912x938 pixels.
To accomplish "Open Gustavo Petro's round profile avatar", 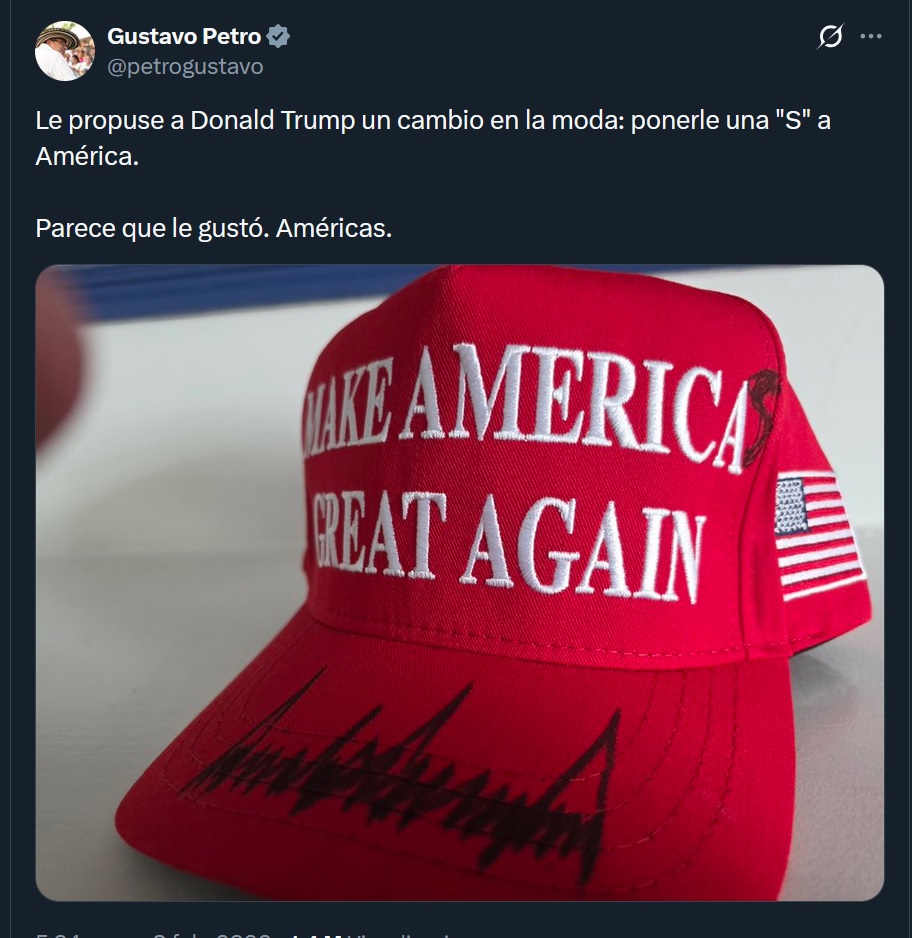I will coord(65,51).
